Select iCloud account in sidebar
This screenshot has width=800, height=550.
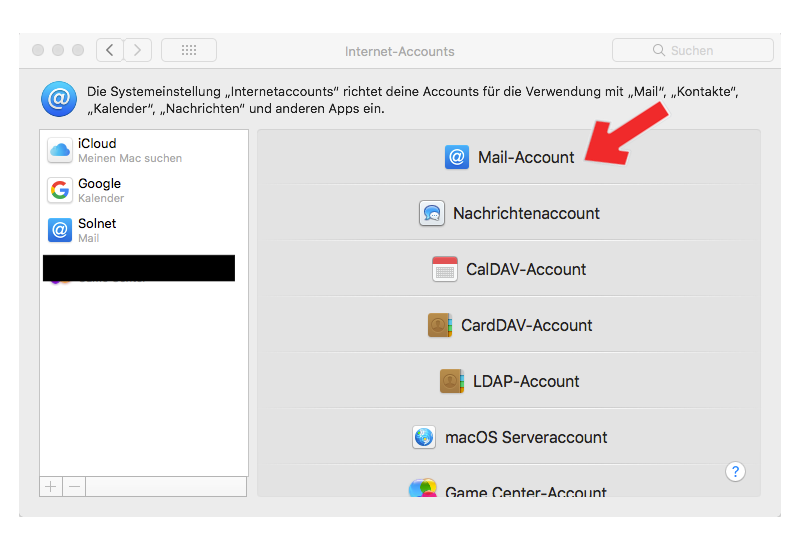(x=144, y=151)
